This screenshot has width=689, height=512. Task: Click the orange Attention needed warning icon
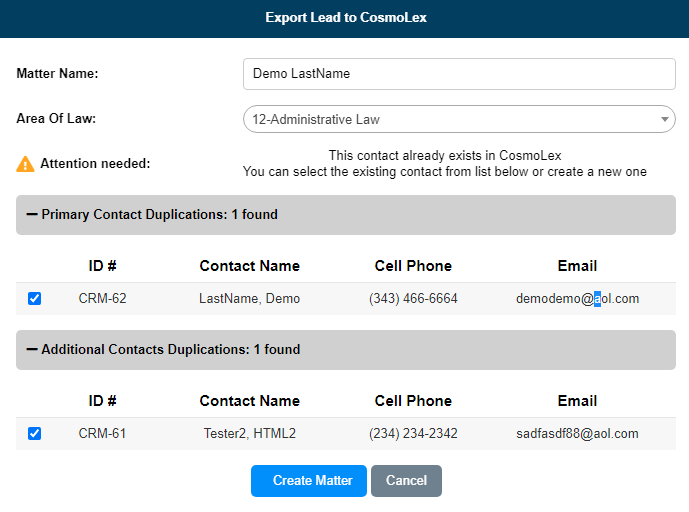pyautogui.click(x=25, y=164)
